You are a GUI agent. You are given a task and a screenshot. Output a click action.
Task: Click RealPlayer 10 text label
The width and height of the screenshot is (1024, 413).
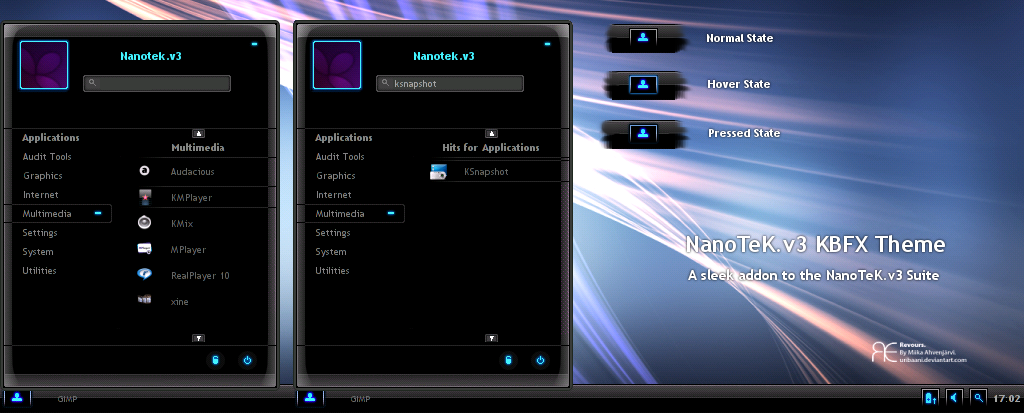200,276
